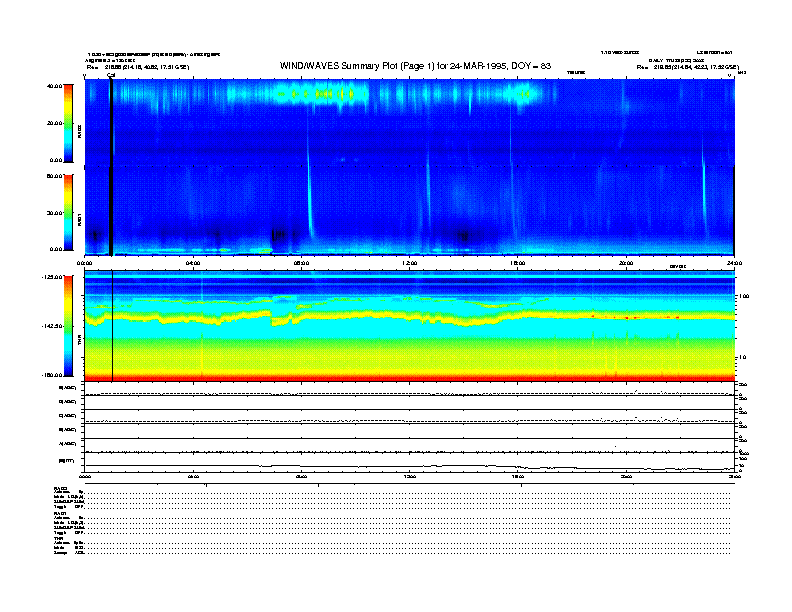Click the TNR heading in the bottom status list
The image size is (792, 612).
[x=58, y=539]
